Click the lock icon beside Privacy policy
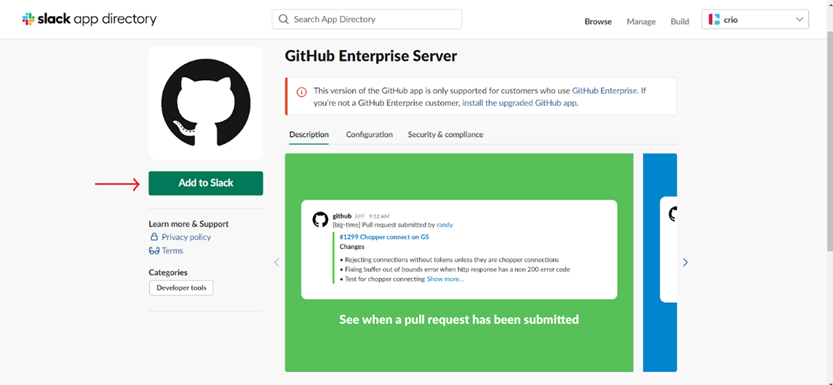The height and width of the screenshot is (385, 833). [154, 237]
